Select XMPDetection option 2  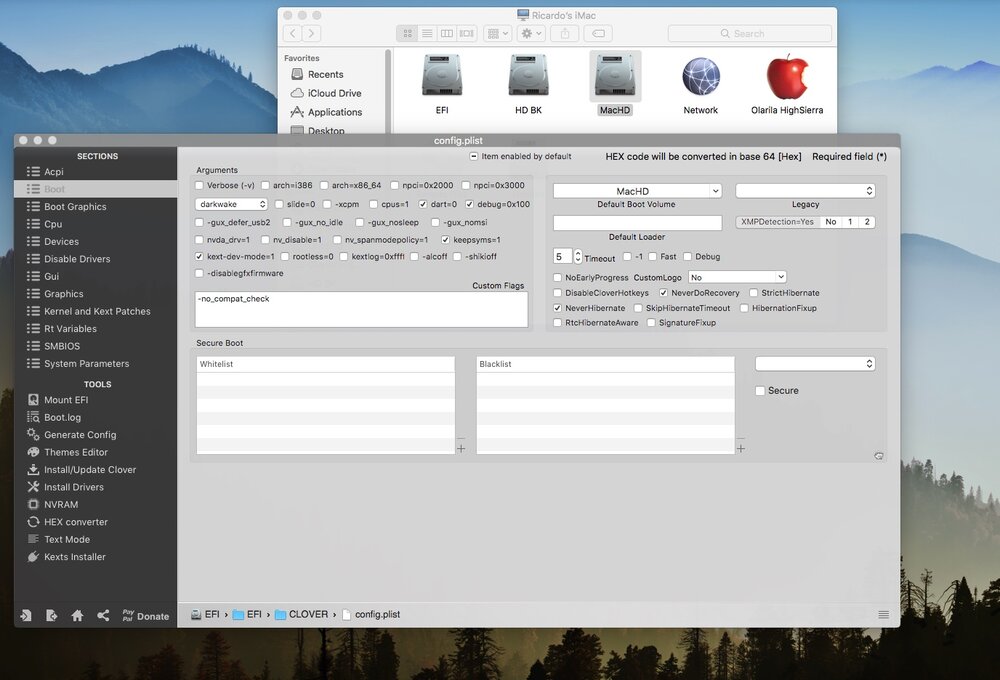pyautogui.click(x=867, y=222)
